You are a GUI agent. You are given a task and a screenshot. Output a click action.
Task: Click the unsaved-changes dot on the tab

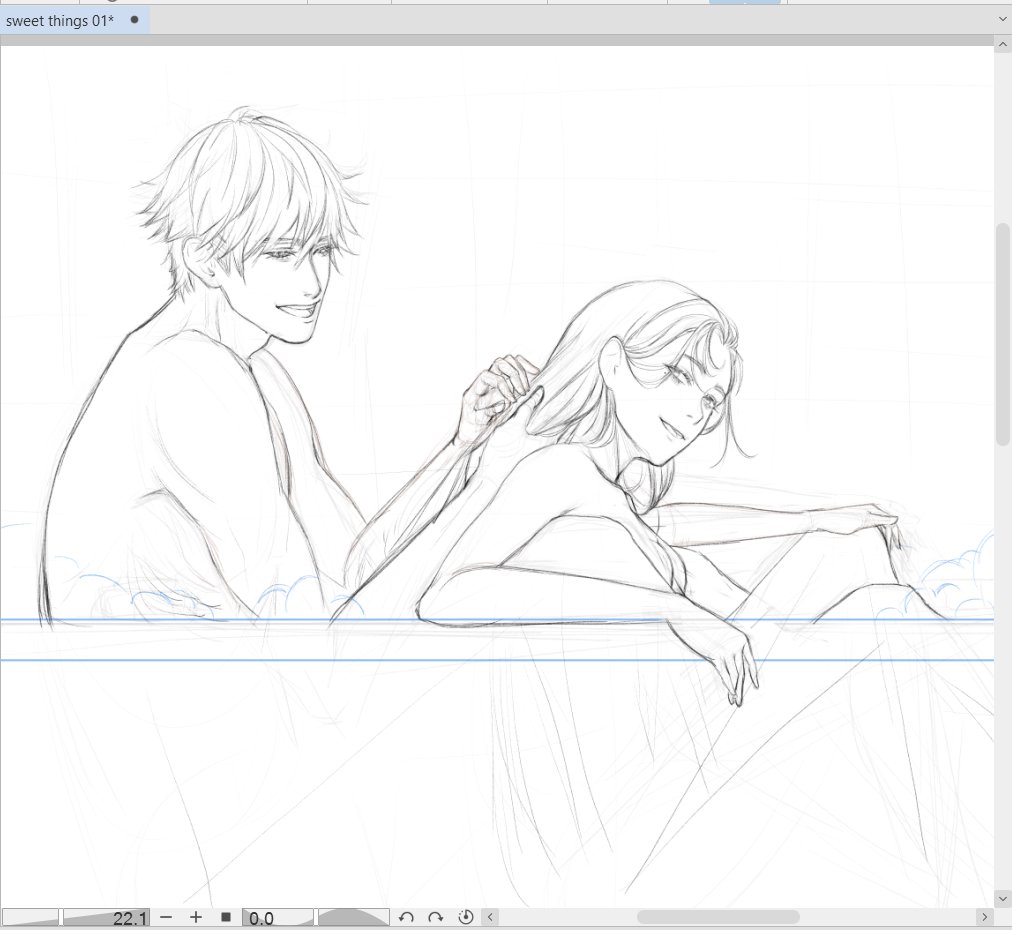[135, 19]
